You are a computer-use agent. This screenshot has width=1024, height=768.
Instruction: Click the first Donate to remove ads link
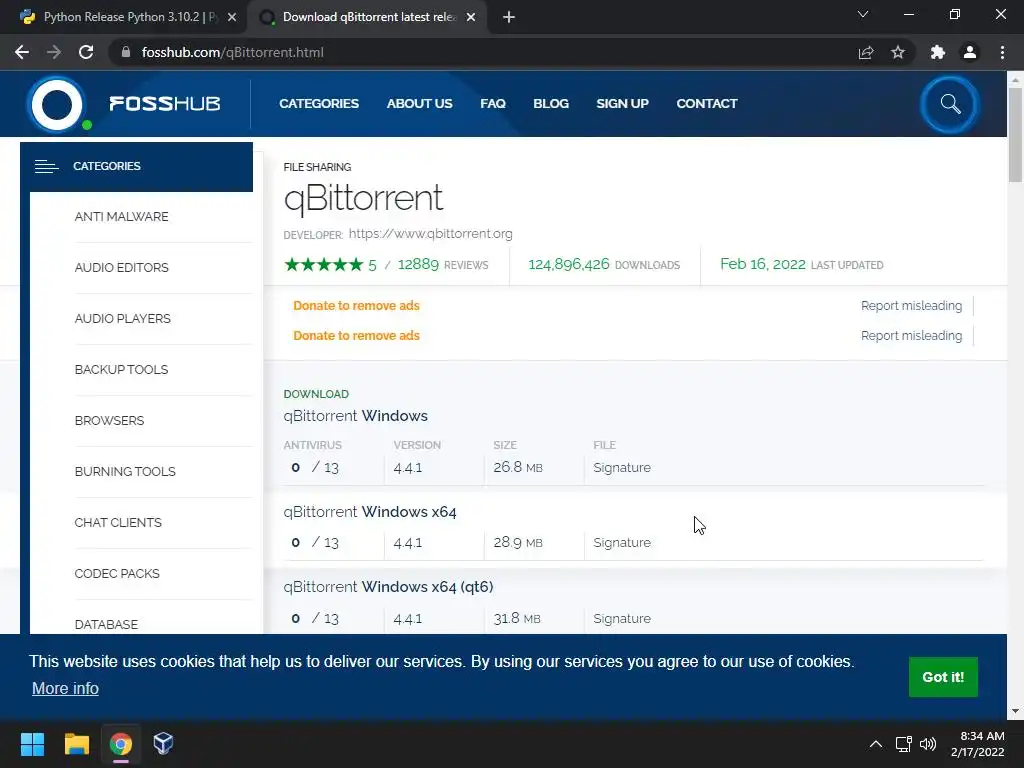[x=356, y=306]
